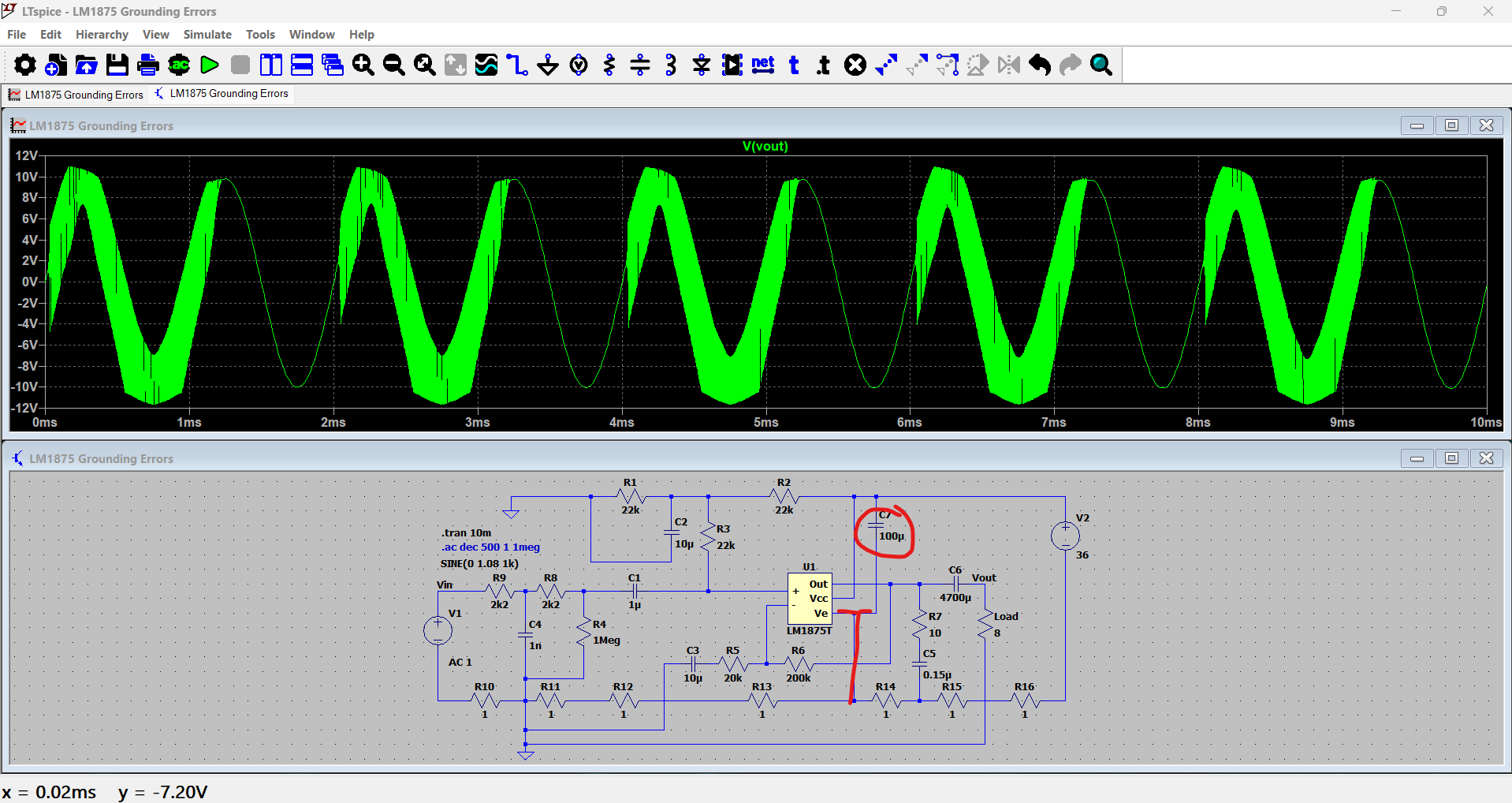
Task: Select the delete tool
Action: point(855,65)
